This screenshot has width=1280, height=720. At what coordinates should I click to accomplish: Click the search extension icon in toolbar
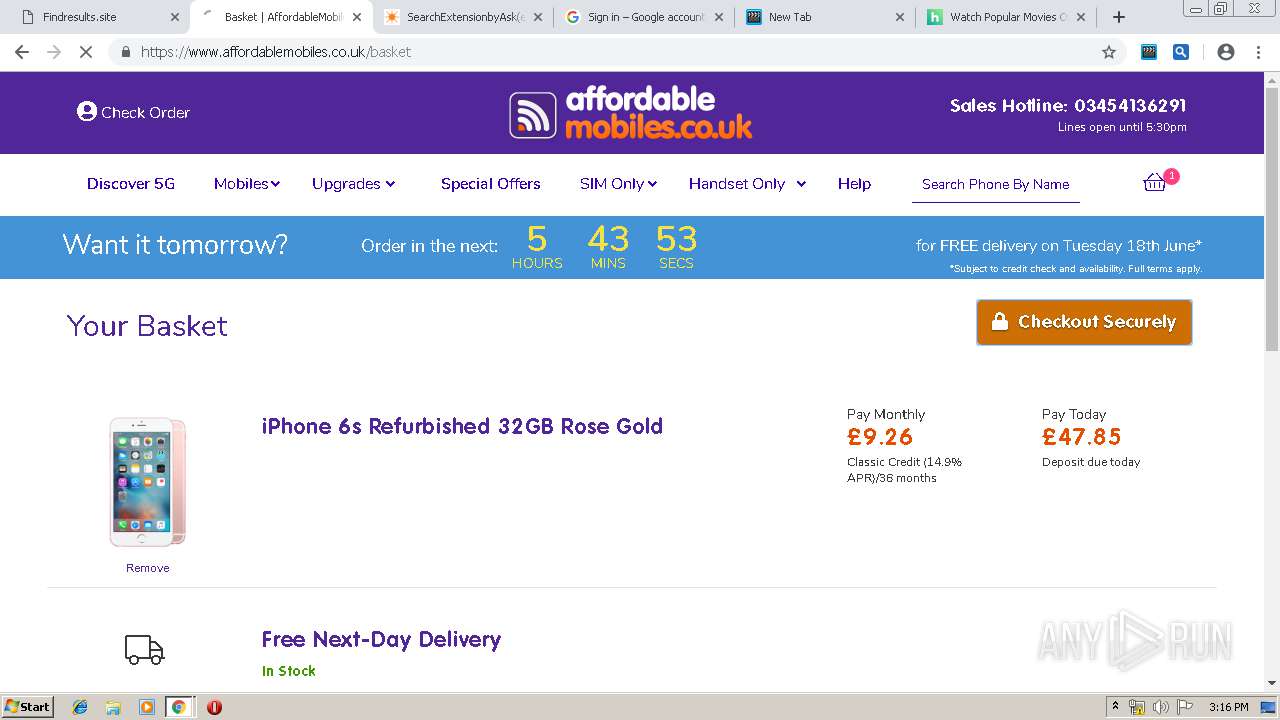pyautogui.click(x=1181, y=52)
